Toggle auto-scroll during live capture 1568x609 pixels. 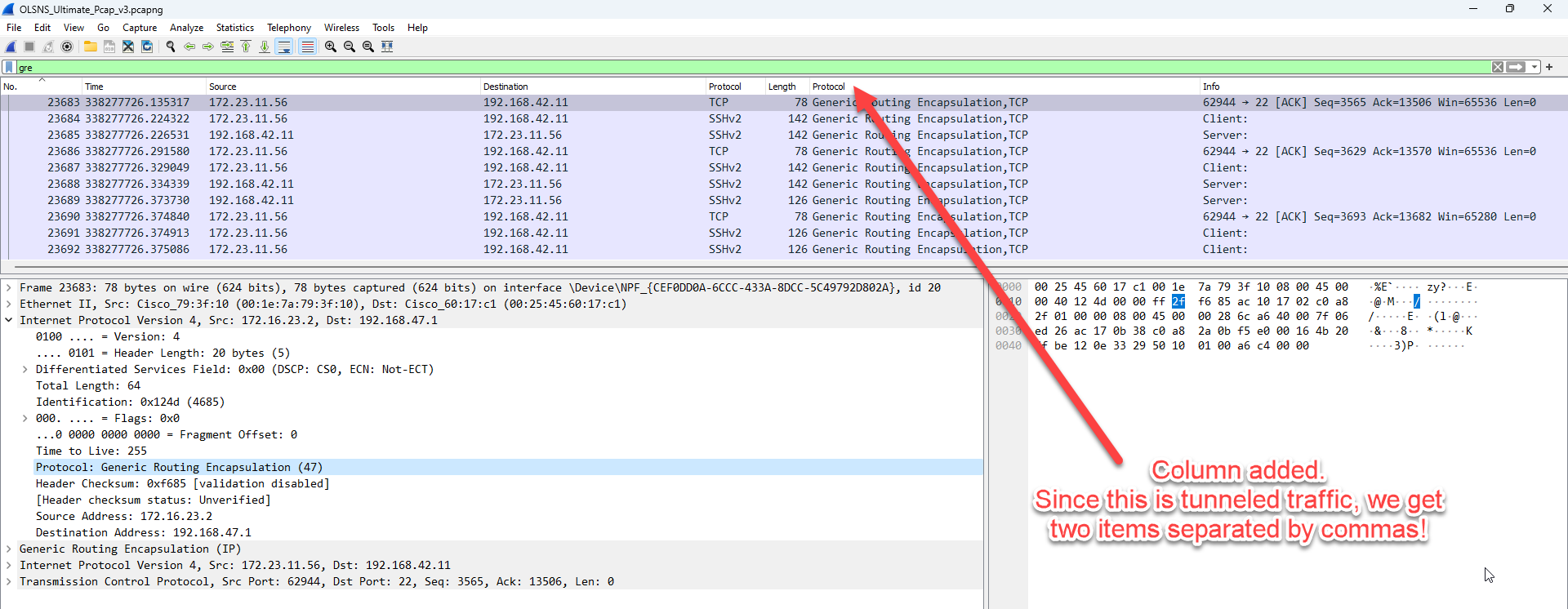(x=283, y=47)
